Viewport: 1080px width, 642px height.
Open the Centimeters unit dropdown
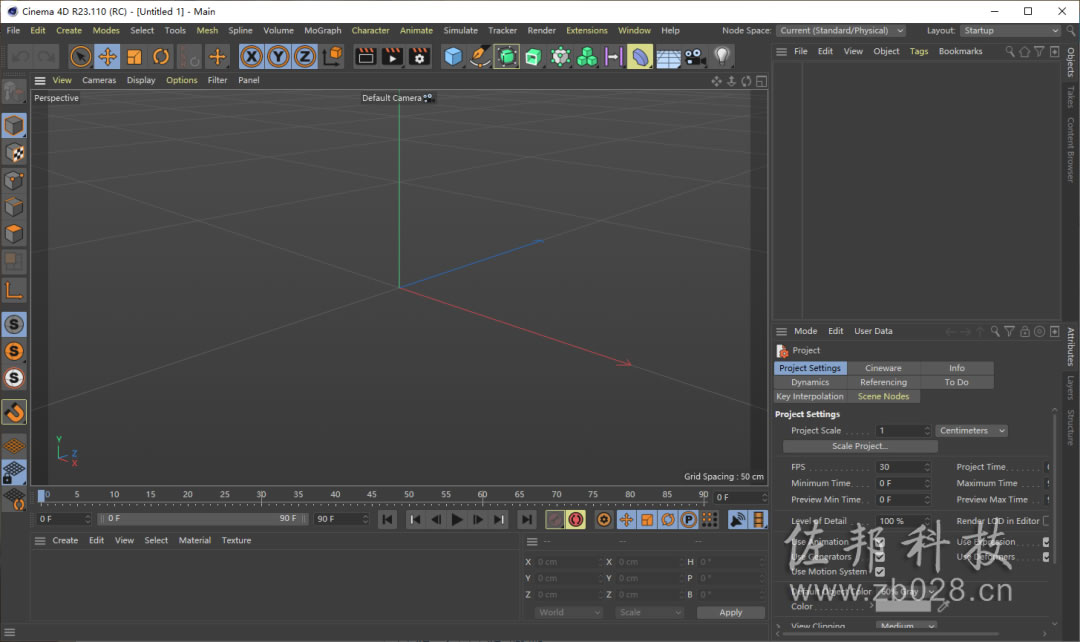[x=972, y=431]
